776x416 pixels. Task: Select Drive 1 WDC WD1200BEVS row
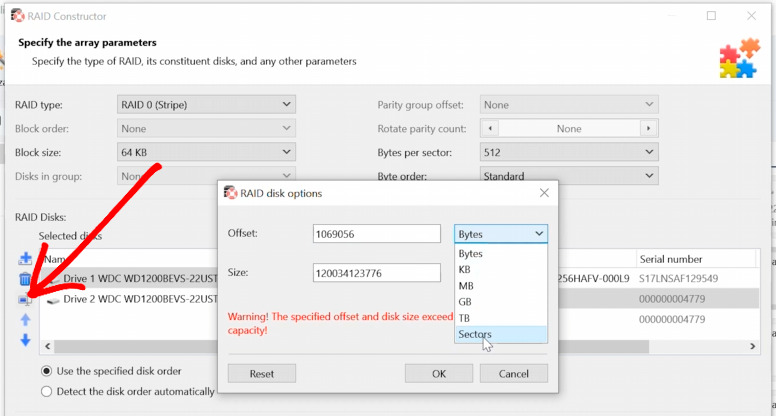[x=140, y=278]
